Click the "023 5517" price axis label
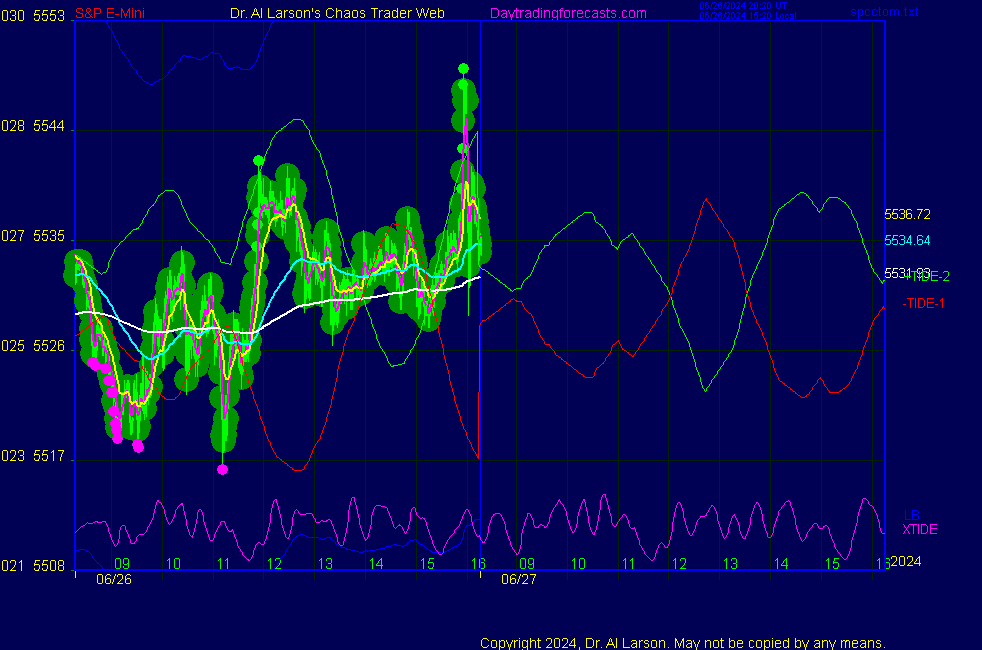Screen dimensions: 982x650 tap(33, 456)
